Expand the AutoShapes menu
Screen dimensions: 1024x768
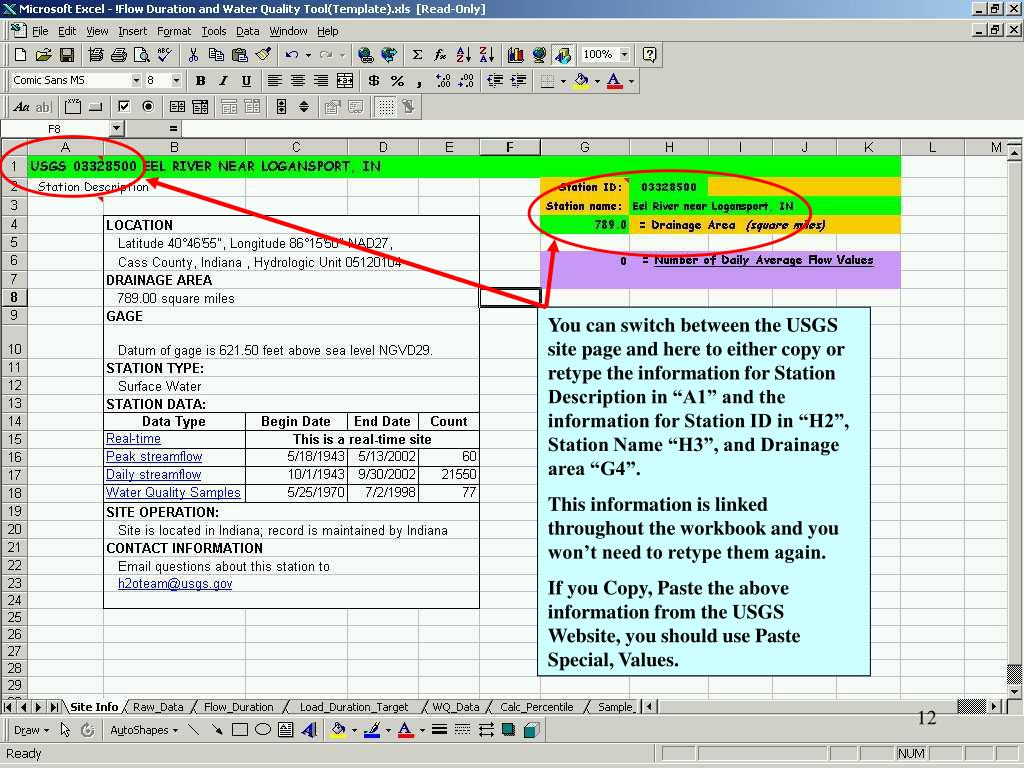(x=144, y=730)
